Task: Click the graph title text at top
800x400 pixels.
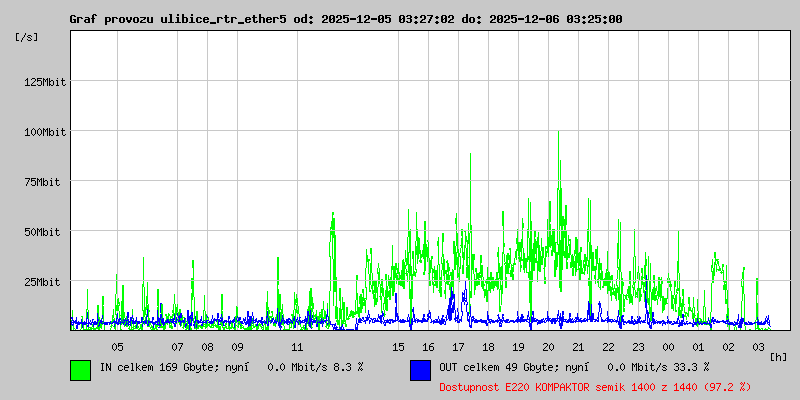Action: click(345, 19)
